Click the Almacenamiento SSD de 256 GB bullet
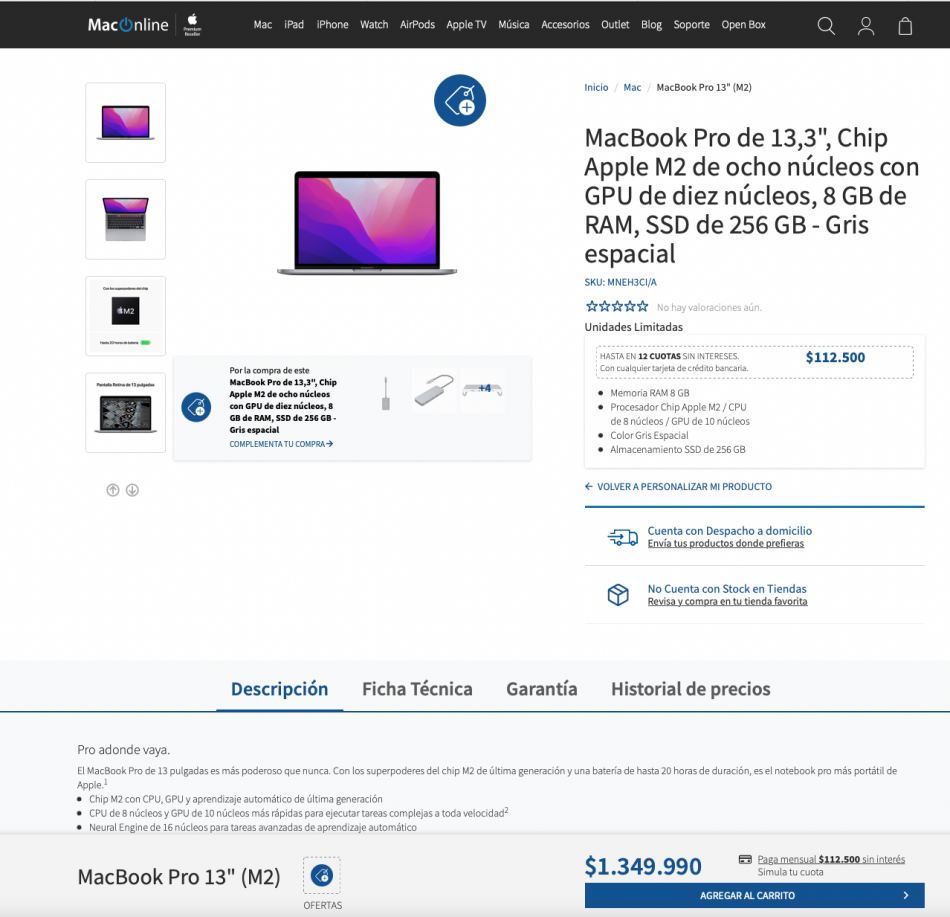950x917 pixels. (x=677, y=449)
